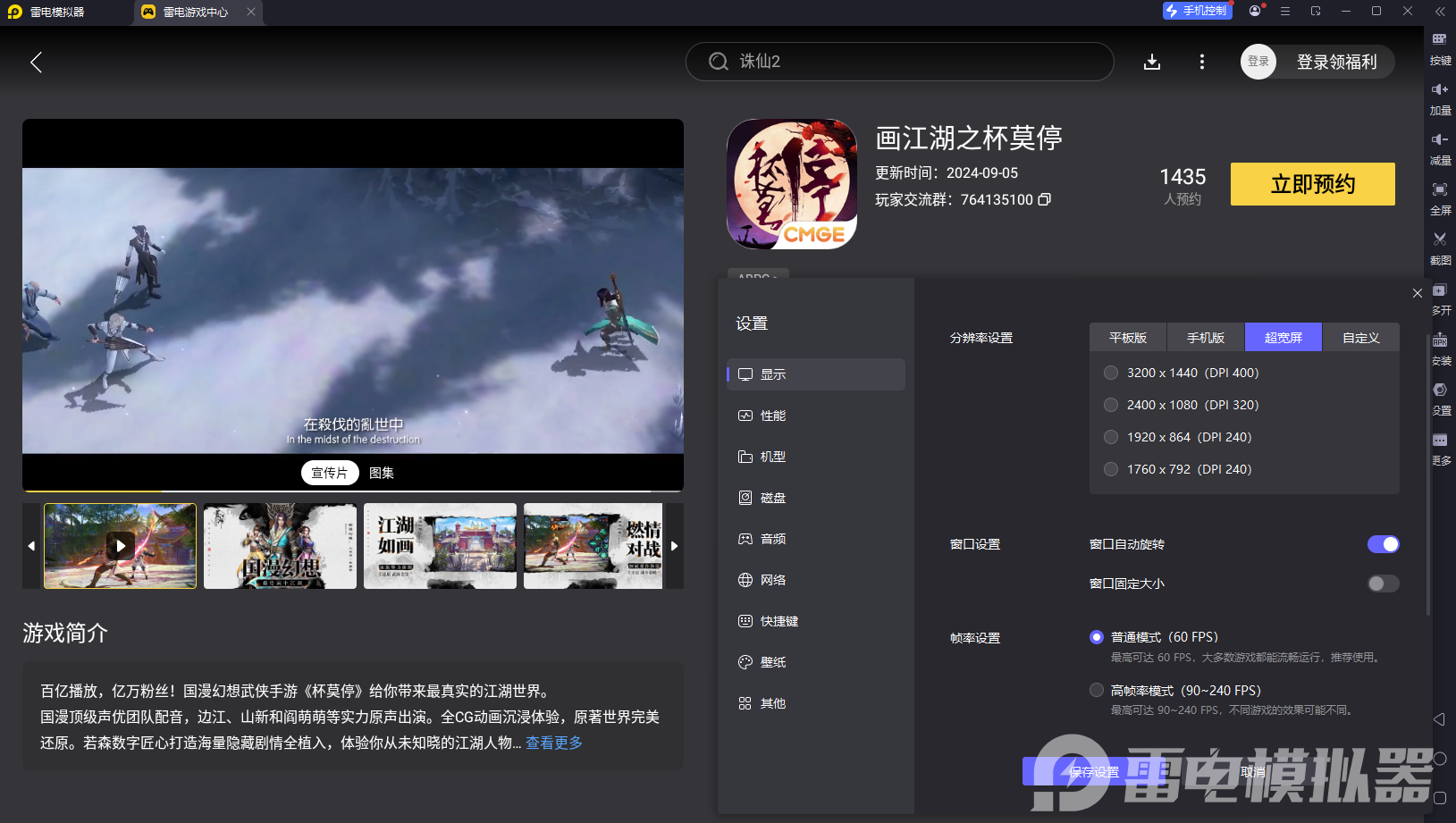The height and width of the screenshot is (823, 1456).
Task: Open the download manager icon
Action: tap(1152, 62)
